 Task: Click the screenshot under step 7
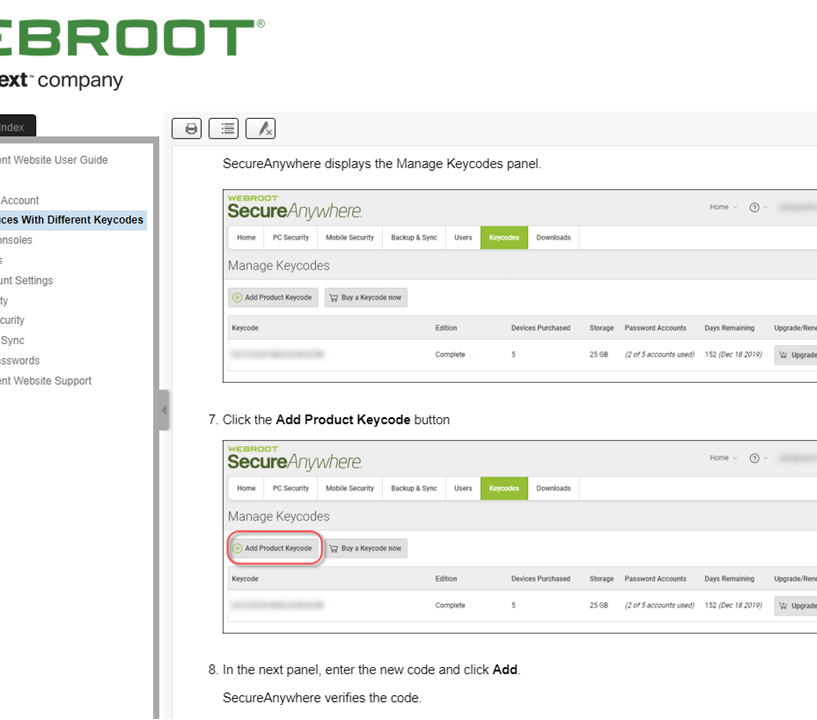coord(519,537)
